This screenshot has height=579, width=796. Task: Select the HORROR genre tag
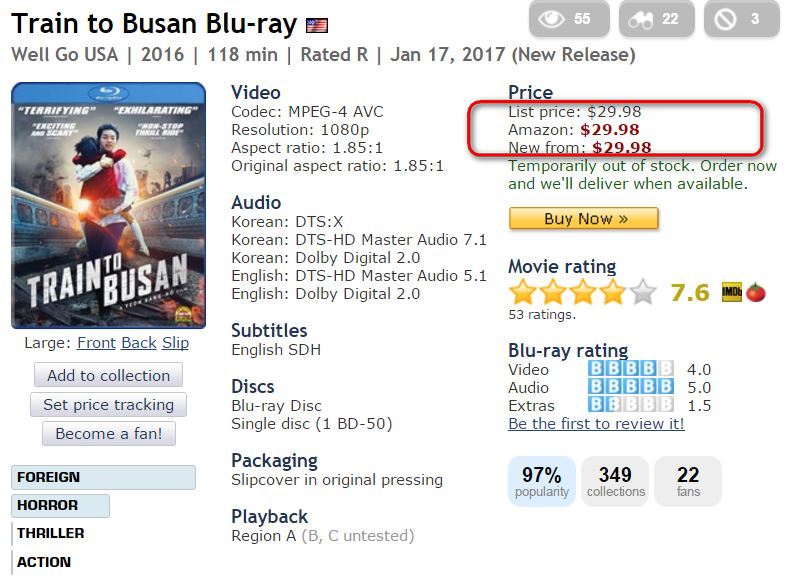(60, 505)
